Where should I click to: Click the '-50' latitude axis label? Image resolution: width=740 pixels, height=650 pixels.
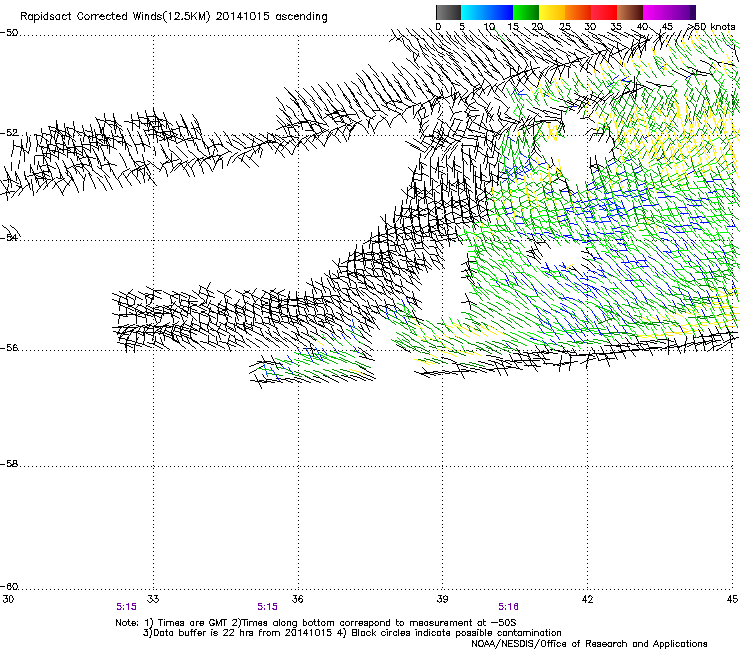[9, 33]
